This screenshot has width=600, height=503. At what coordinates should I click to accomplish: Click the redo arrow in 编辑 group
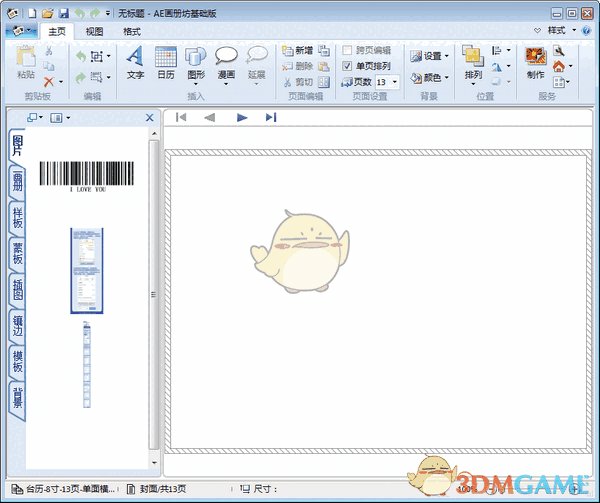click(x=81, y=78)
